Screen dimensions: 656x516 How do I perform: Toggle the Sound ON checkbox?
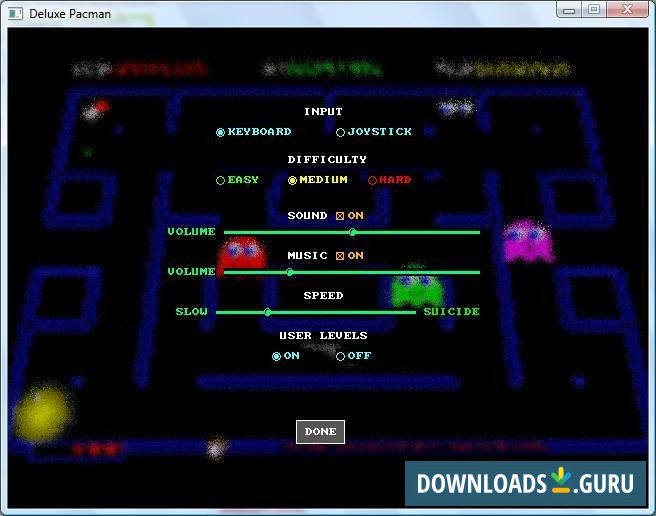pyautogui.click(x=340, y=216)
